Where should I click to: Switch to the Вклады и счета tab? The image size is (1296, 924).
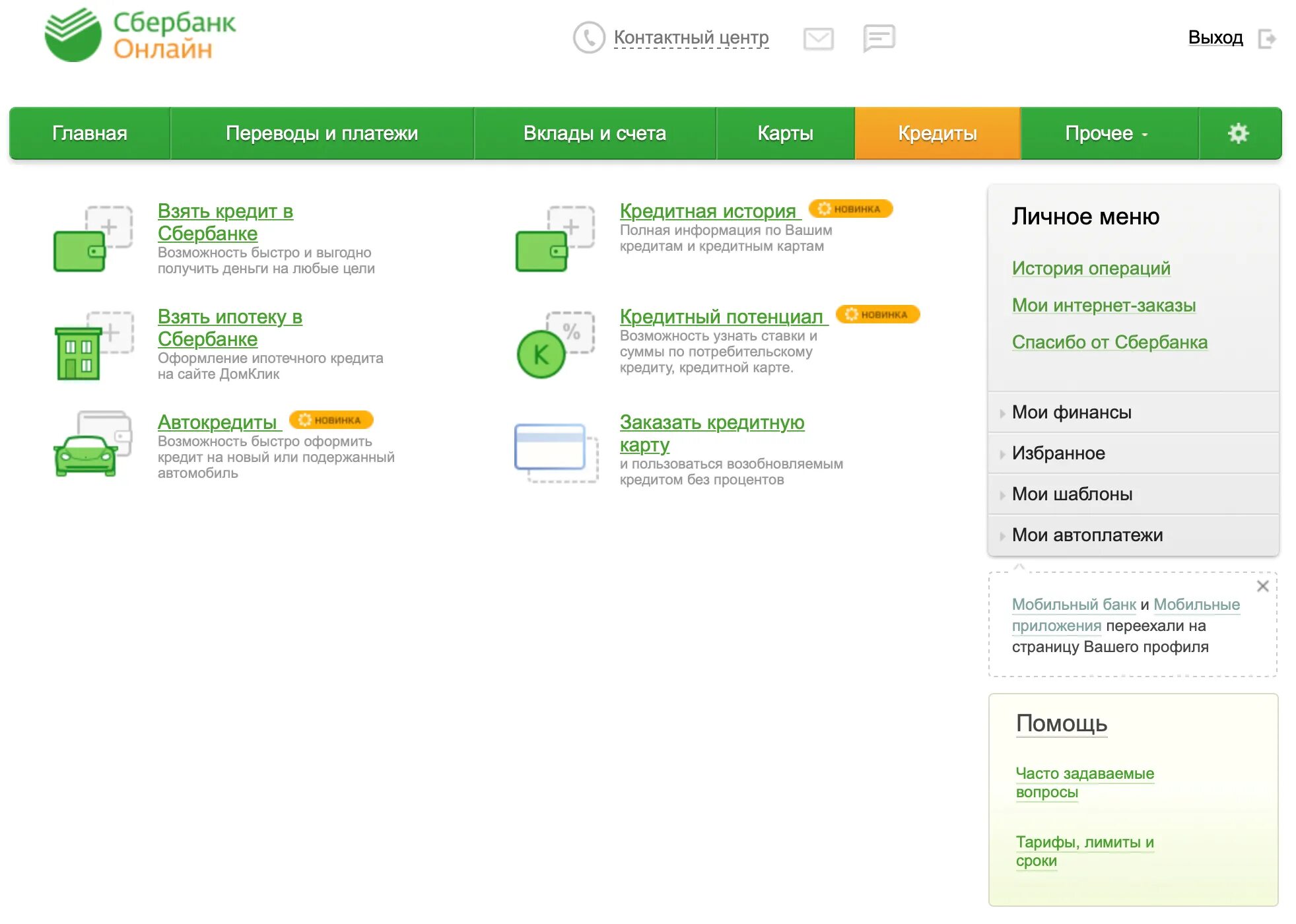[595, 133]
